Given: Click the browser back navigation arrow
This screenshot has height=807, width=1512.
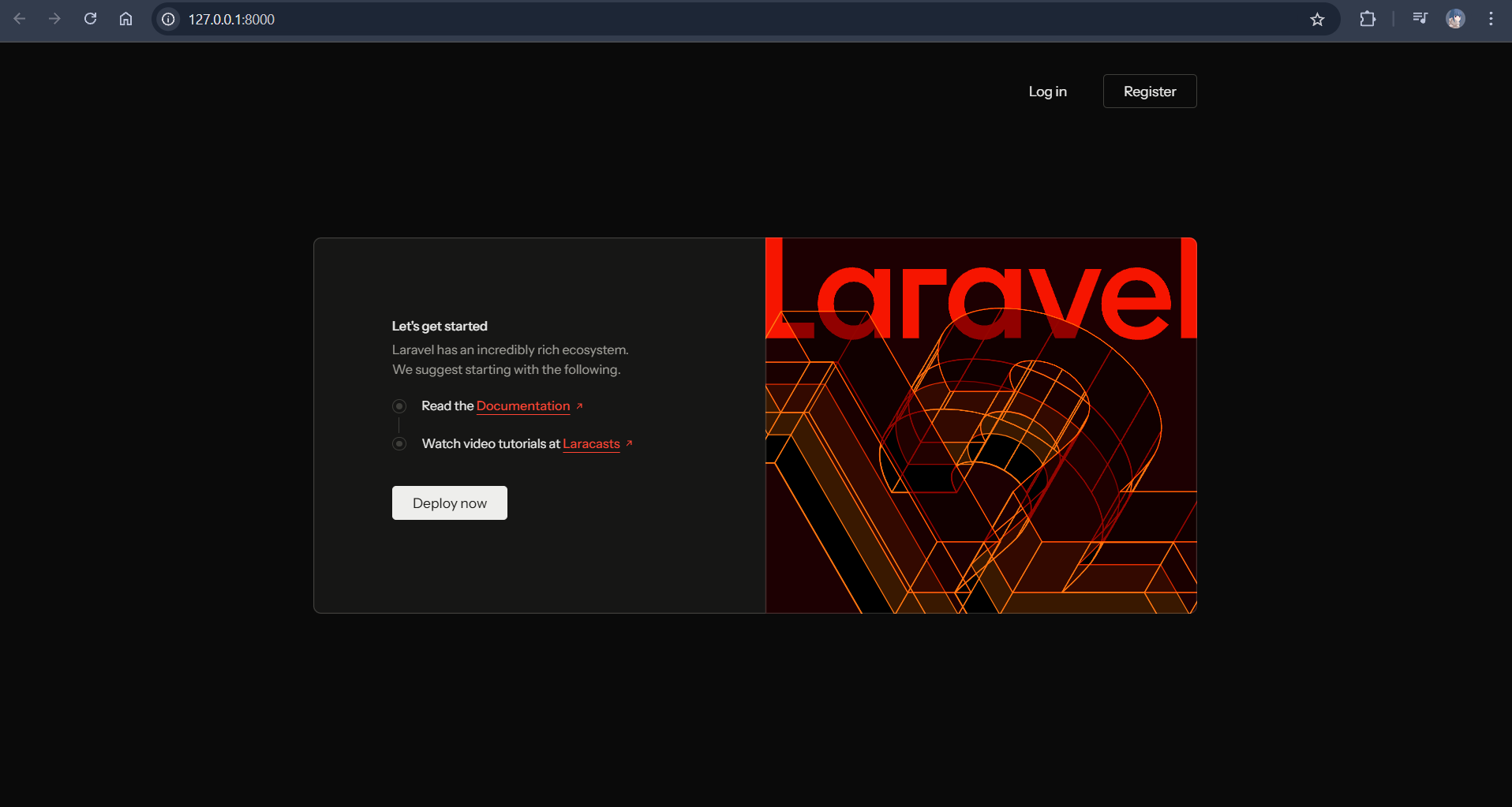Looking at the screenshot, I should click(20, 19).
